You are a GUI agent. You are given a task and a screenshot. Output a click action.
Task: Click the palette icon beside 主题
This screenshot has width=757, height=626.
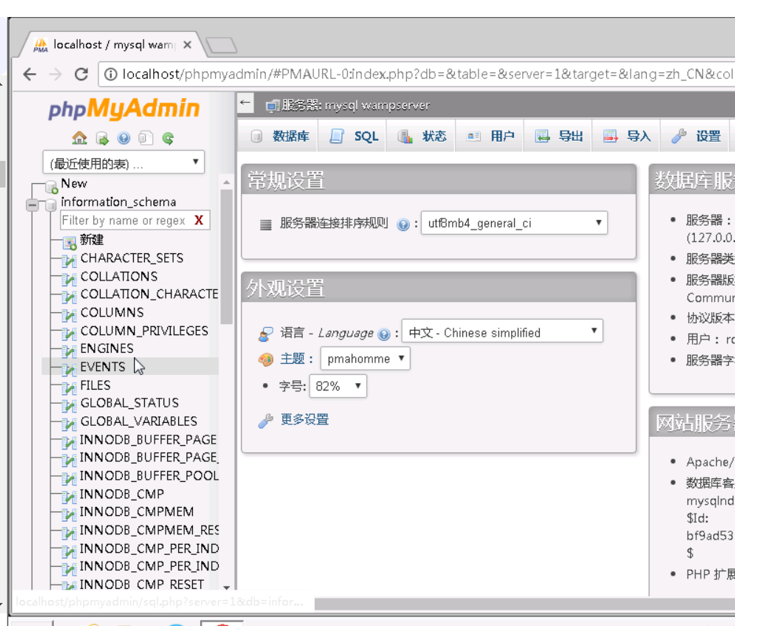[x=266, y=360]
